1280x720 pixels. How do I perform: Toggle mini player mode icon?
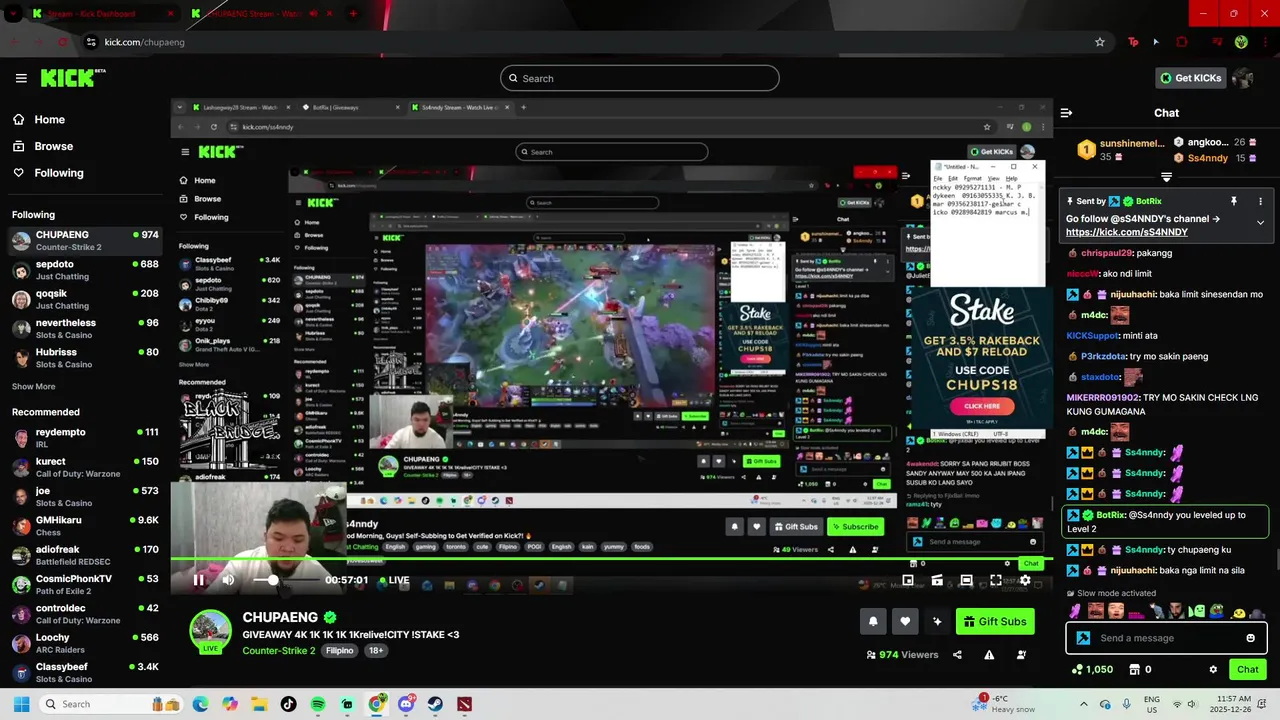point(908,580)
